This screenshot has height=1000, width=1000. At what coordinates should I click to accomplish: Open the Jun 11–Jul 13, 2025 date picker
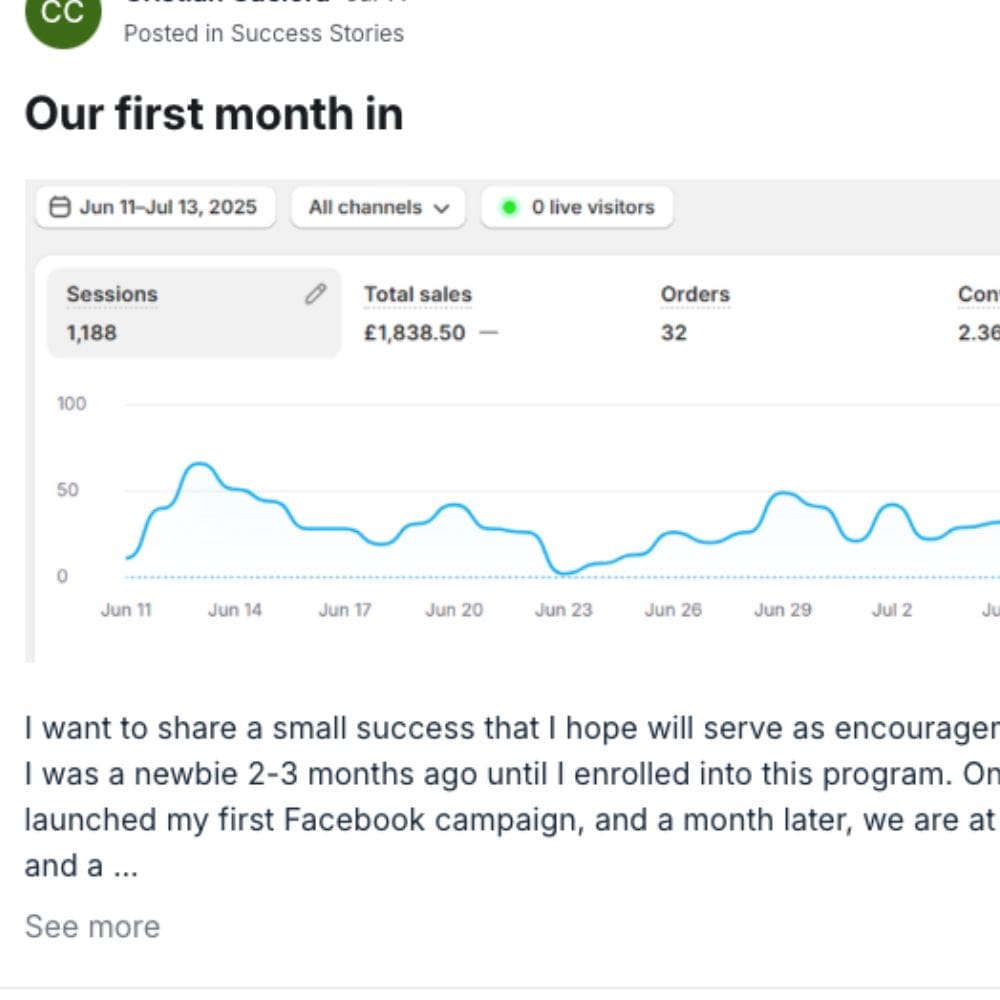click(155, 208)
